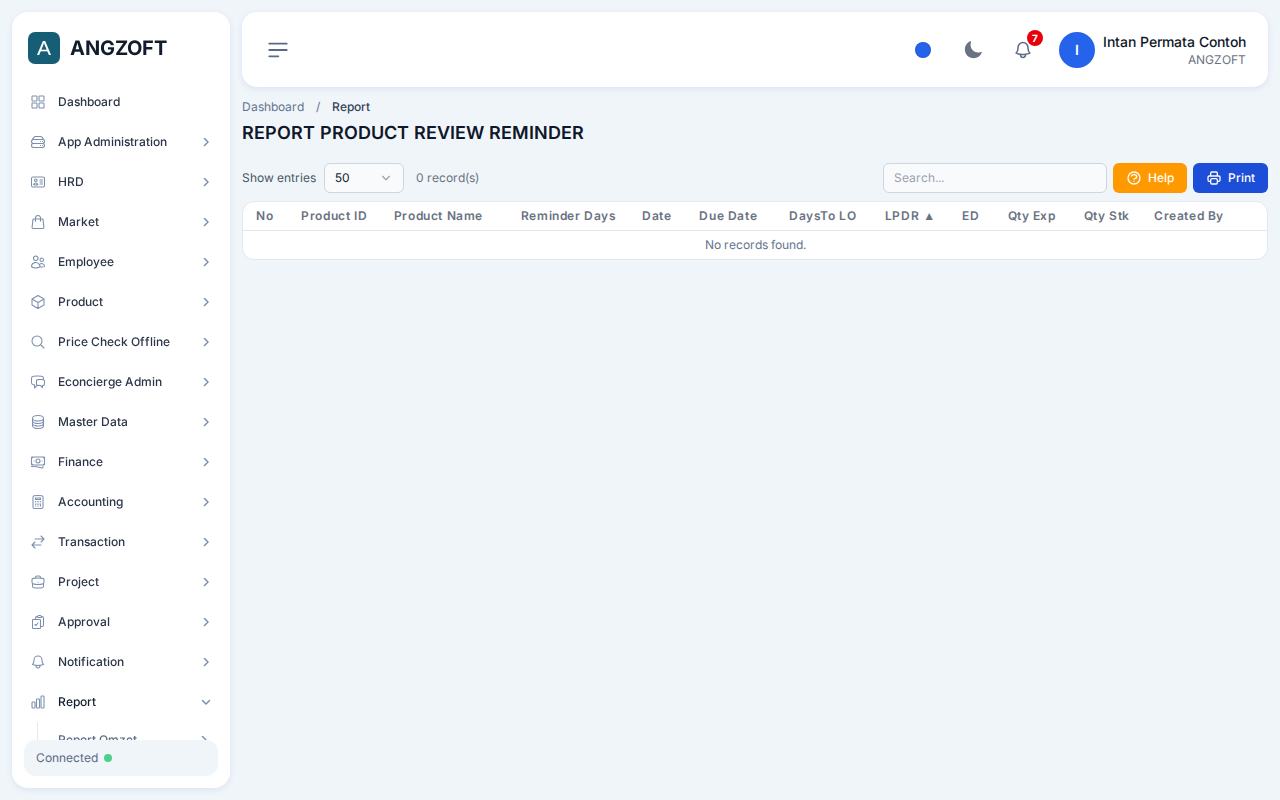Click the blue theme color dot

[923, 50]
